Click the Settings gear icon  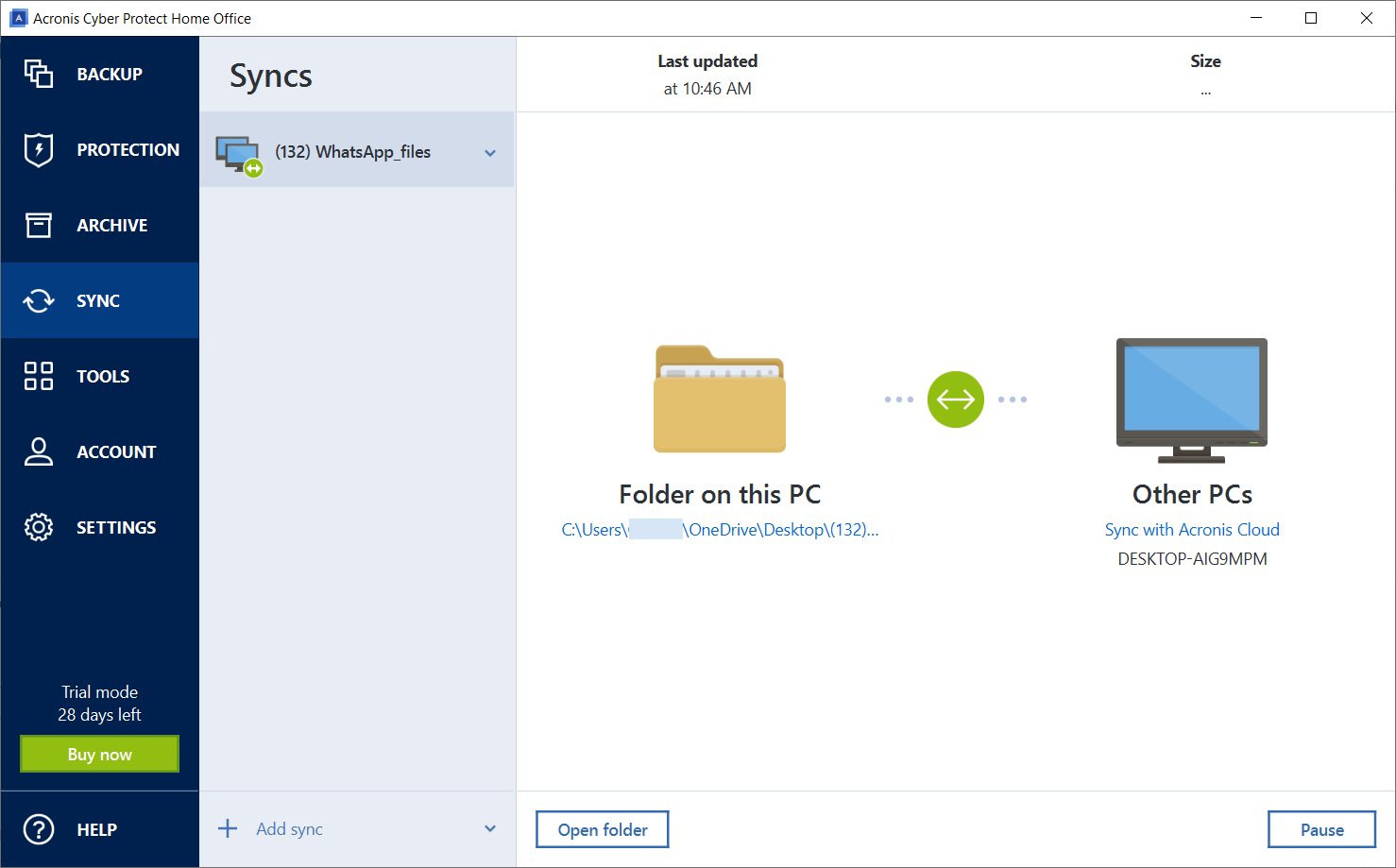pyautogui.click(x=39, y=527)
